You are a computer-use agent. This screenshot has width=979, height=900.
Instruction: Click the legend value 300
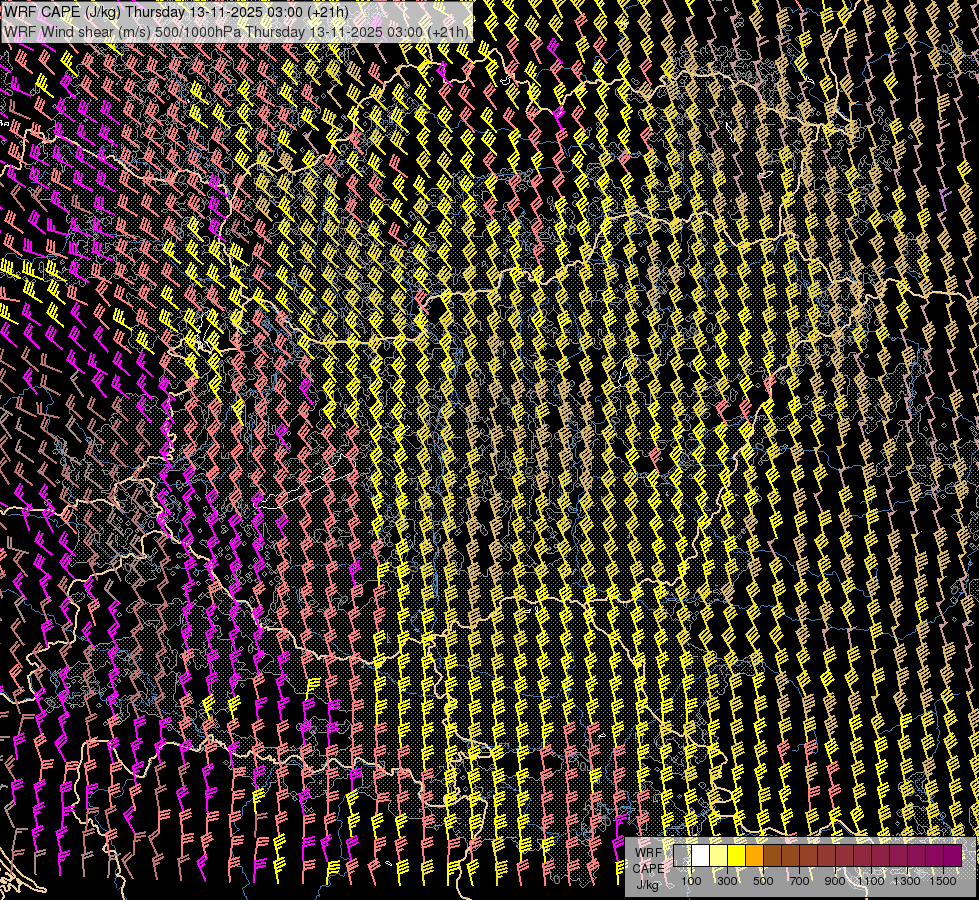[727, 881]
